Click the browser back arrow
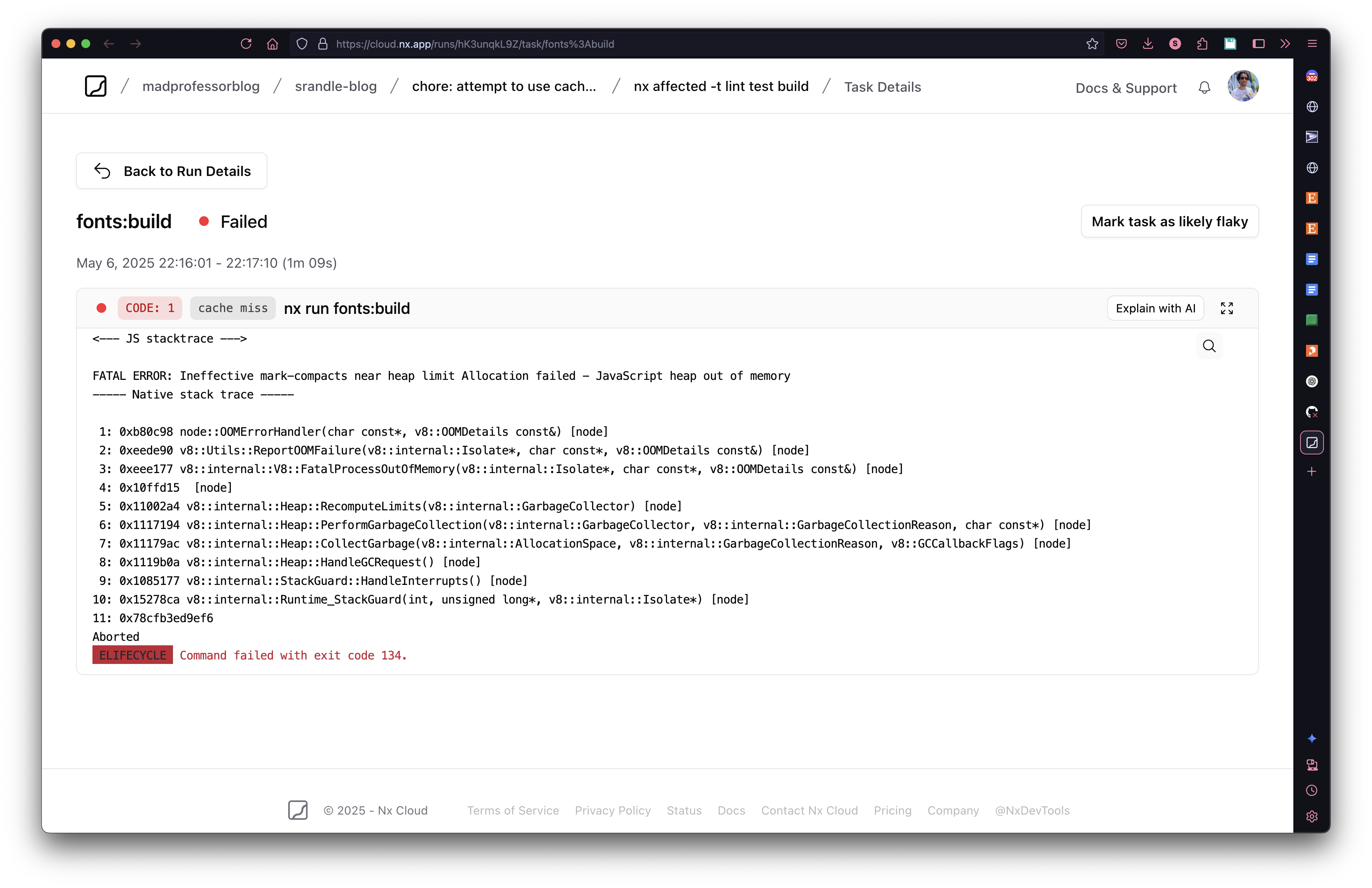The width and height of the screenshot is (1372, 888). 109,44
